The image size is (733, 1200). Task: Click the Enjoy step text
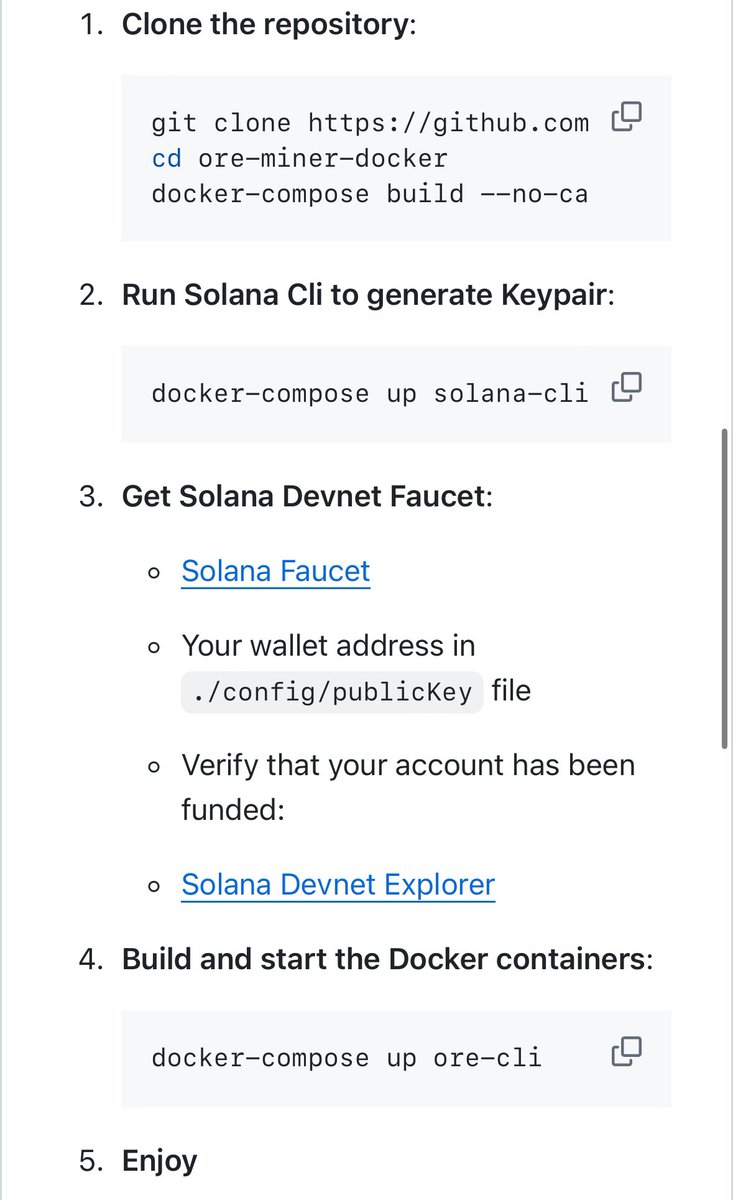159,1161
